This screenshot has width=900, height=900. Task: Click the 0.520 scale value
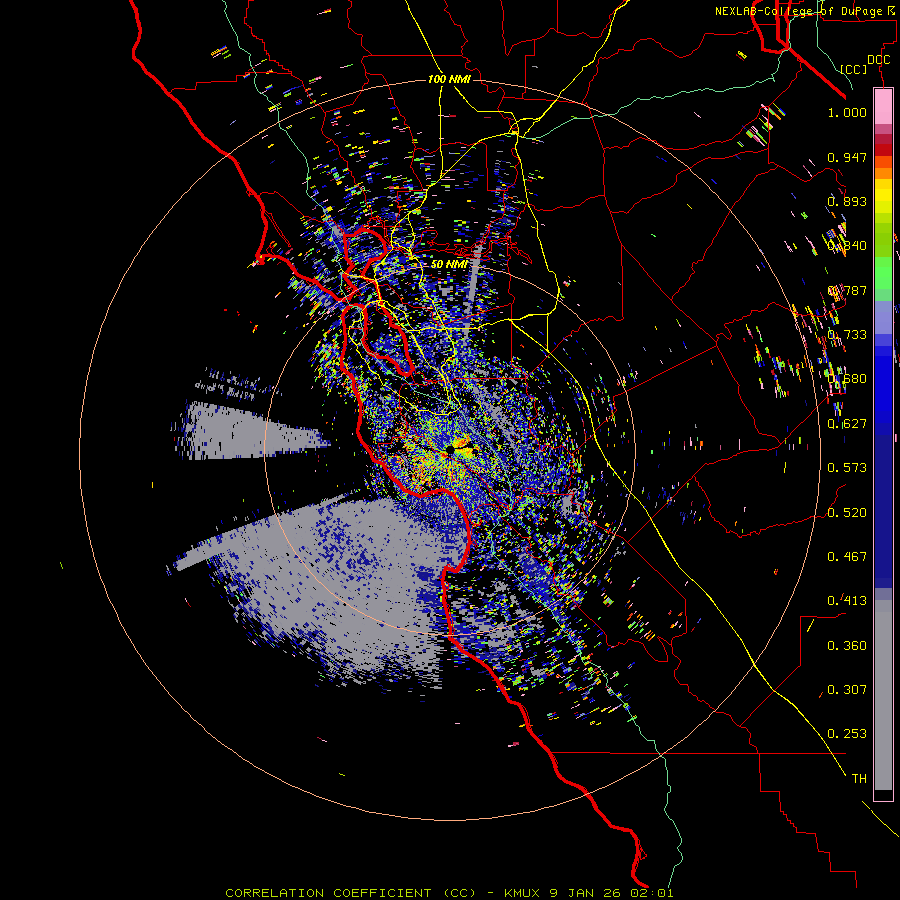tap(847, 513)
